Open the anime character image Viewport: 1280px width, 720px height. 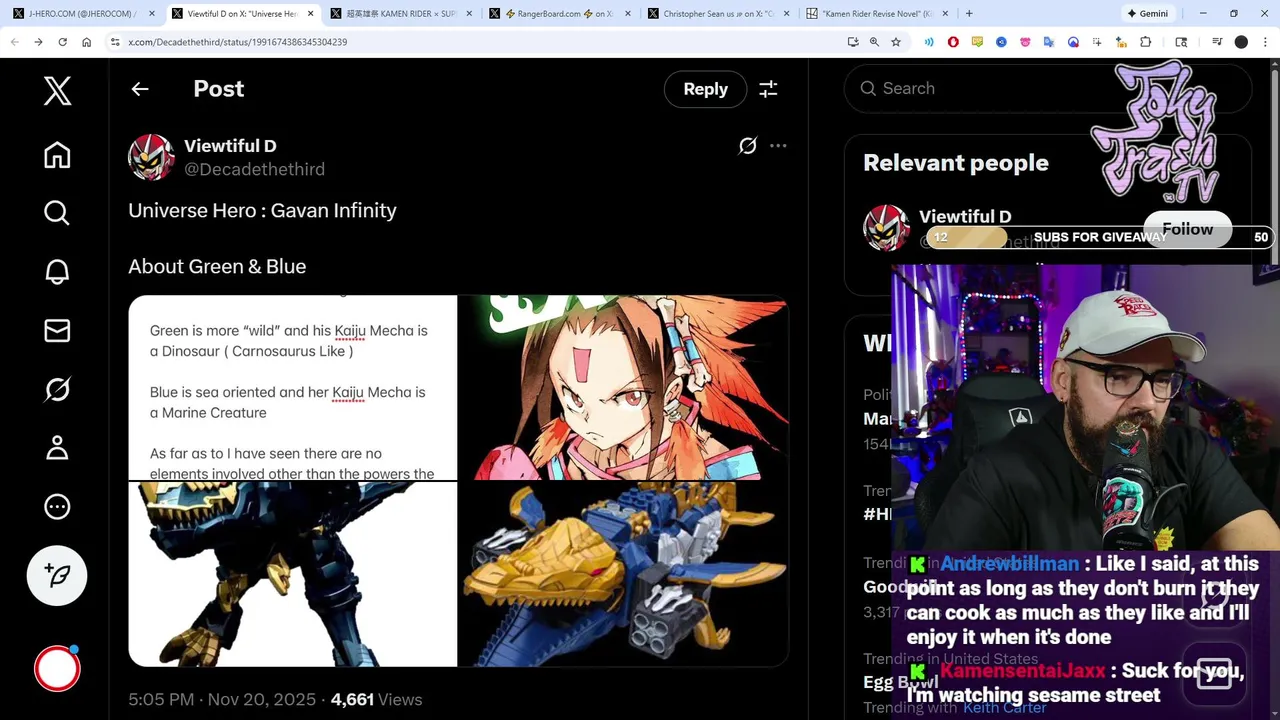coord(624,387)
